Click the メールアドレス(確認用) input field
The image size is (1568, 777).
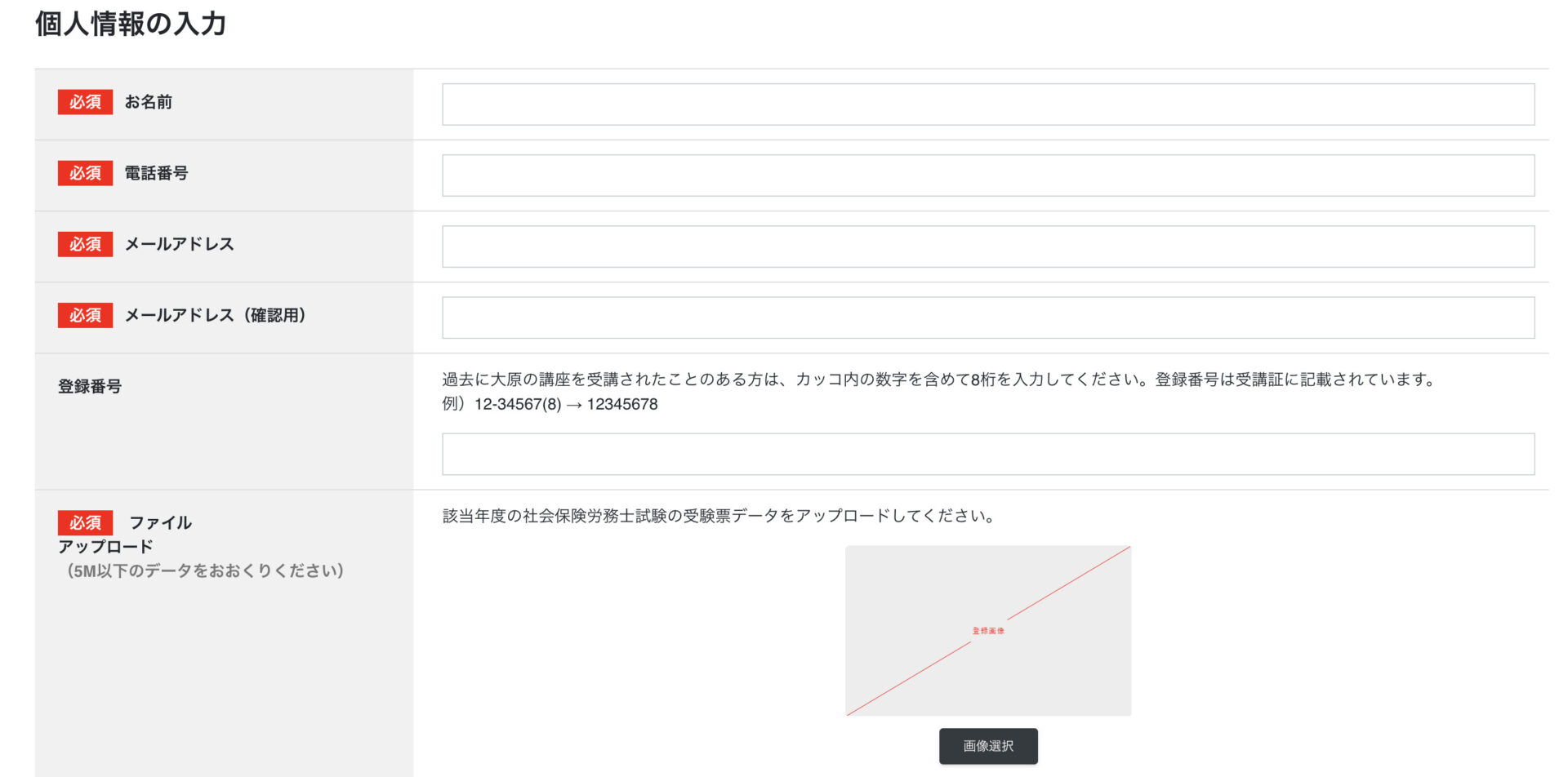point(988,317)
